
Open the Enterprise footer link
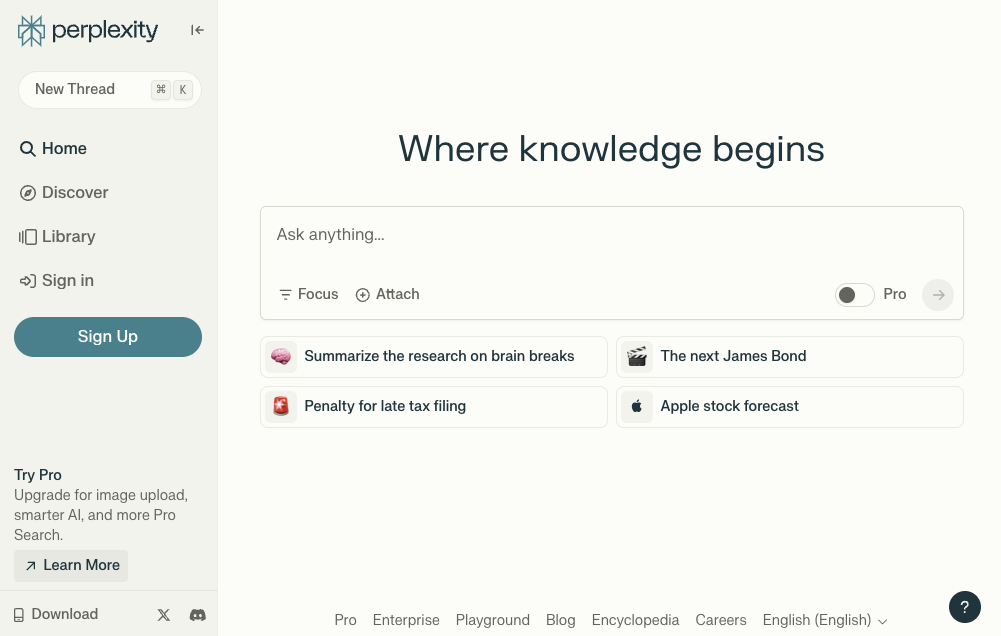pyautogui.click(x=406, y=620)
